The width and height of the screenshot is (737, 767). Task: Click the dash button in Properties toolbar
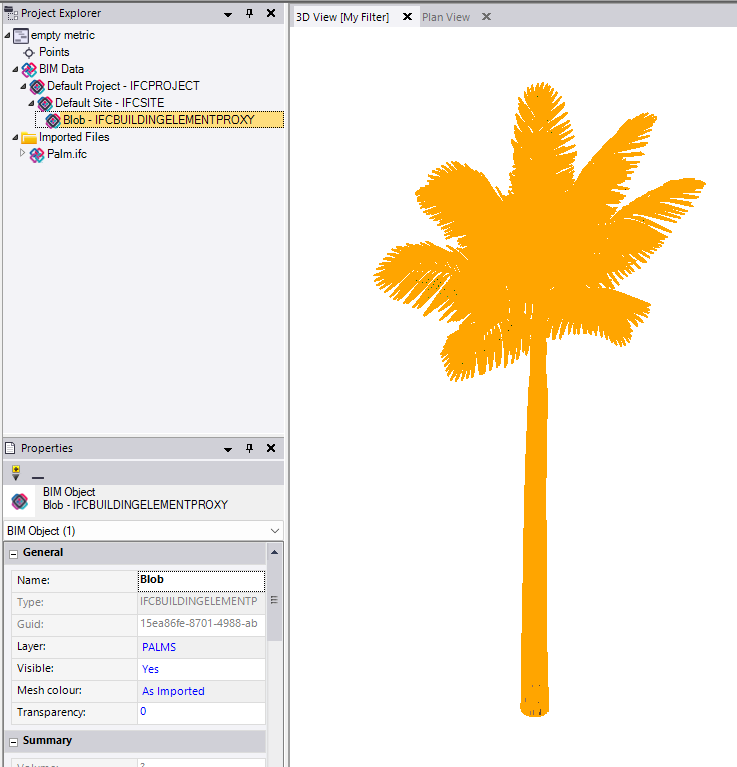click(38, 477)
